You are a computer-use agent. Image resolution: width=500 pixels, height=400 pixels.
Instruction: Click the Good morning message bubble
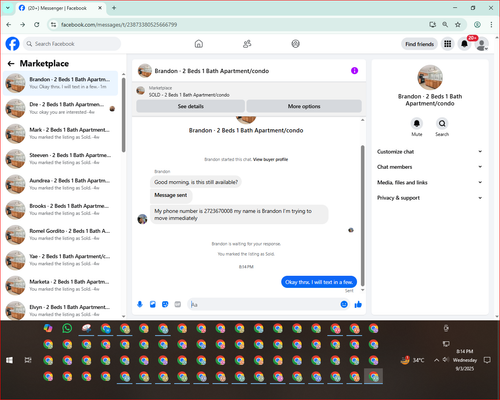pos(196,182)
